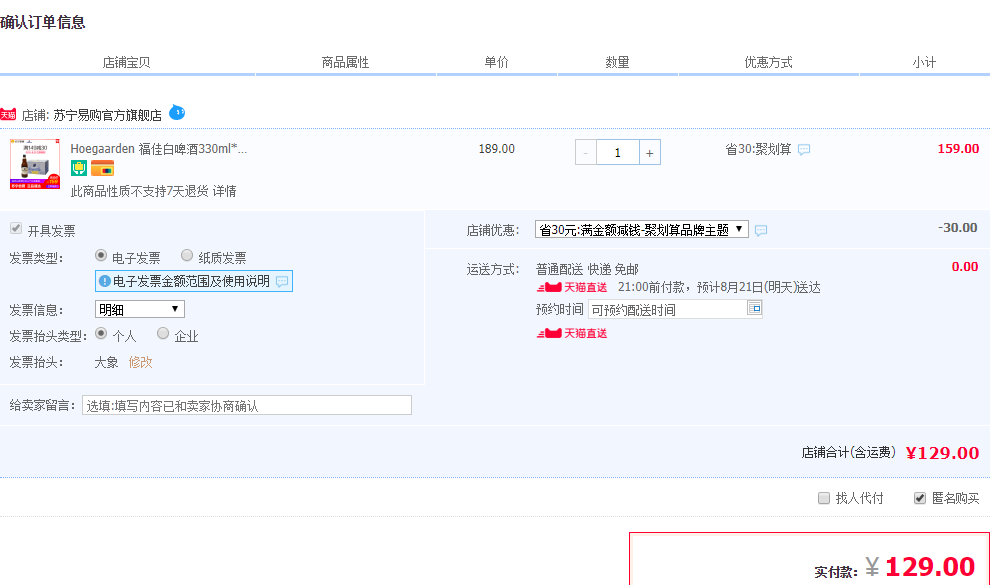Click the Tmall logo beside the store name

8,114
